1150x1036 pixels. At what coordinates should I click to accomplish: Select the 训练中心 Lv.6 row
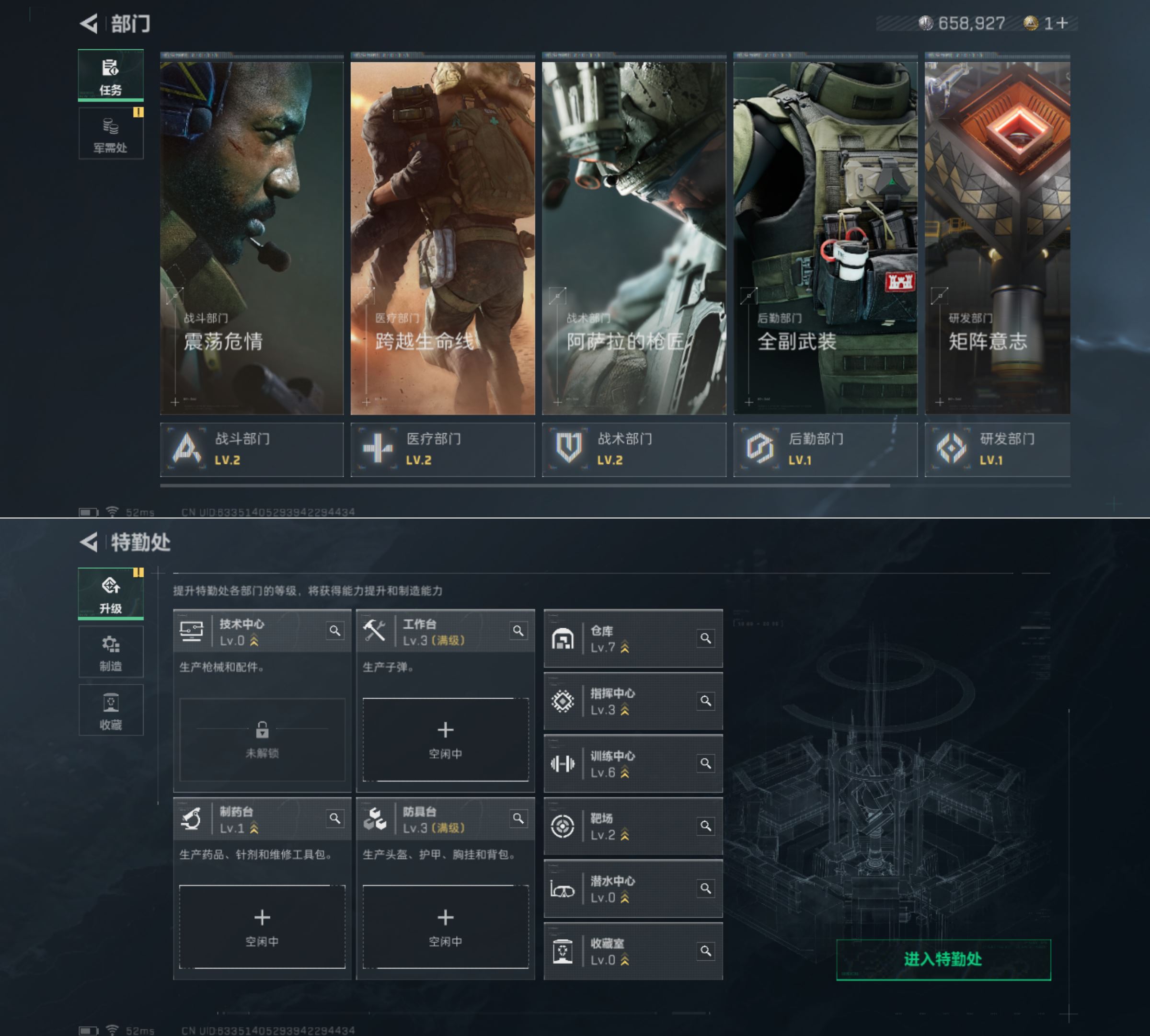click(633, 764)
